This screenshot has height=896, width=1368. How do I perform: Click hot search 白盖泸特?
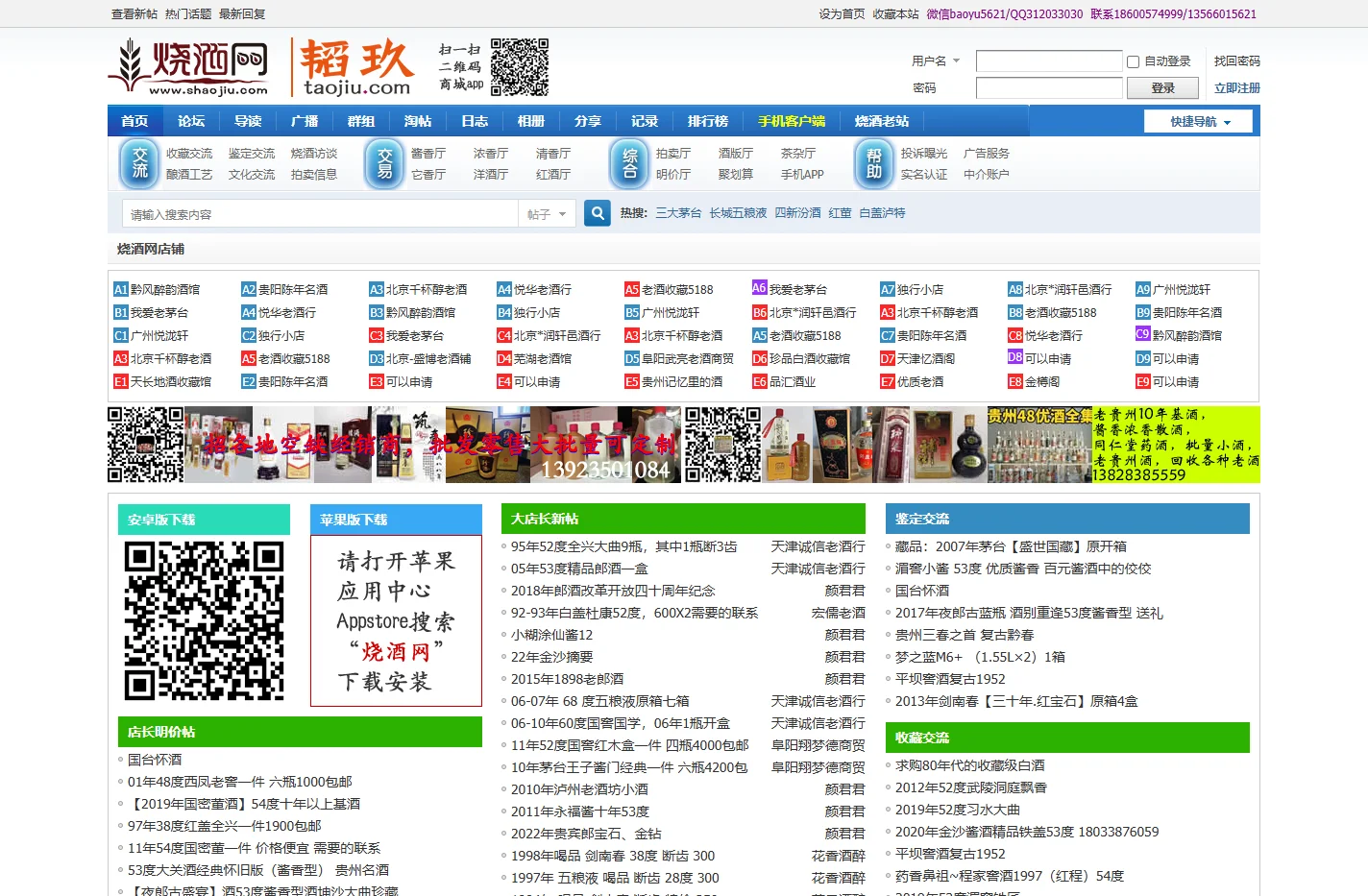click(883, 213)
